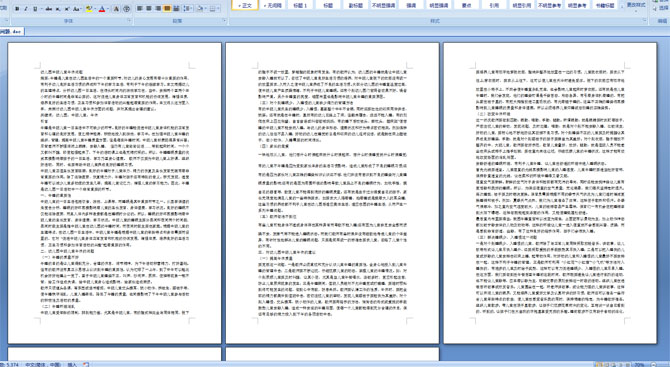The height and width of the screenshot is (367, 670).
Task: Toggle justify alignment button
Action: click(167, 8)
